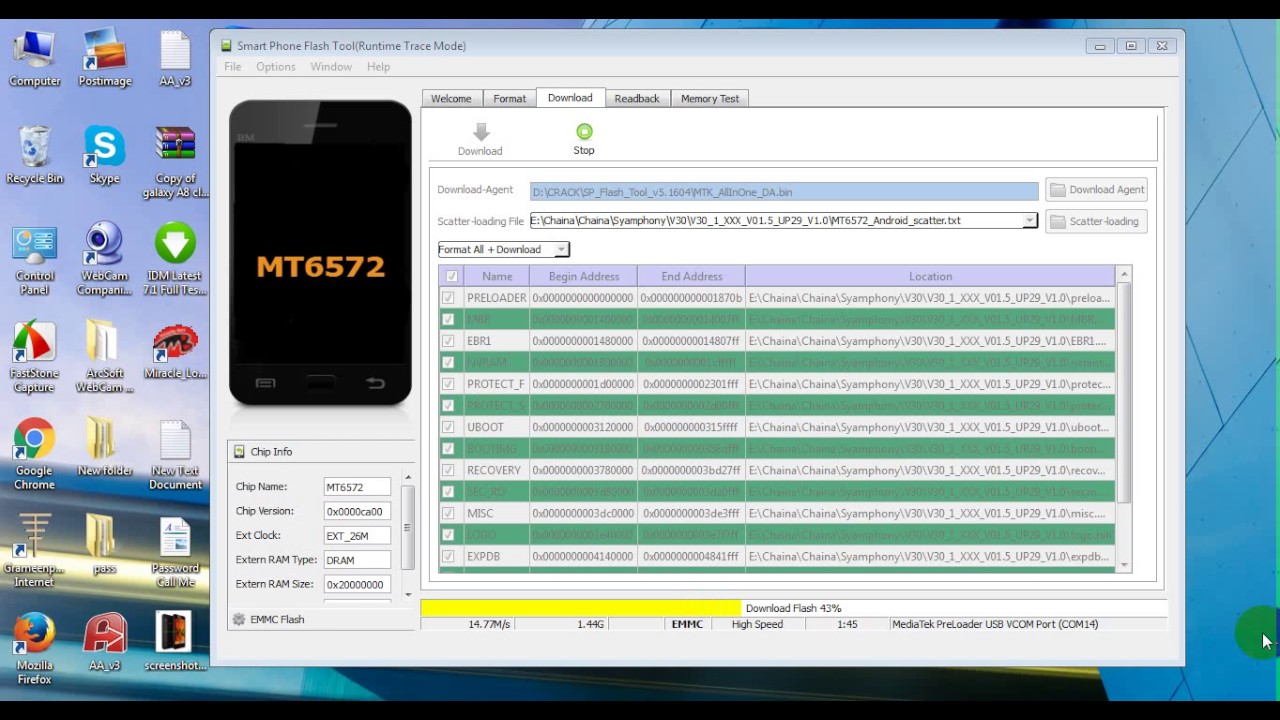Toggle the RECOVERY row checkbox
Viewport: 1280px width, 720px height.
[448, 470]
